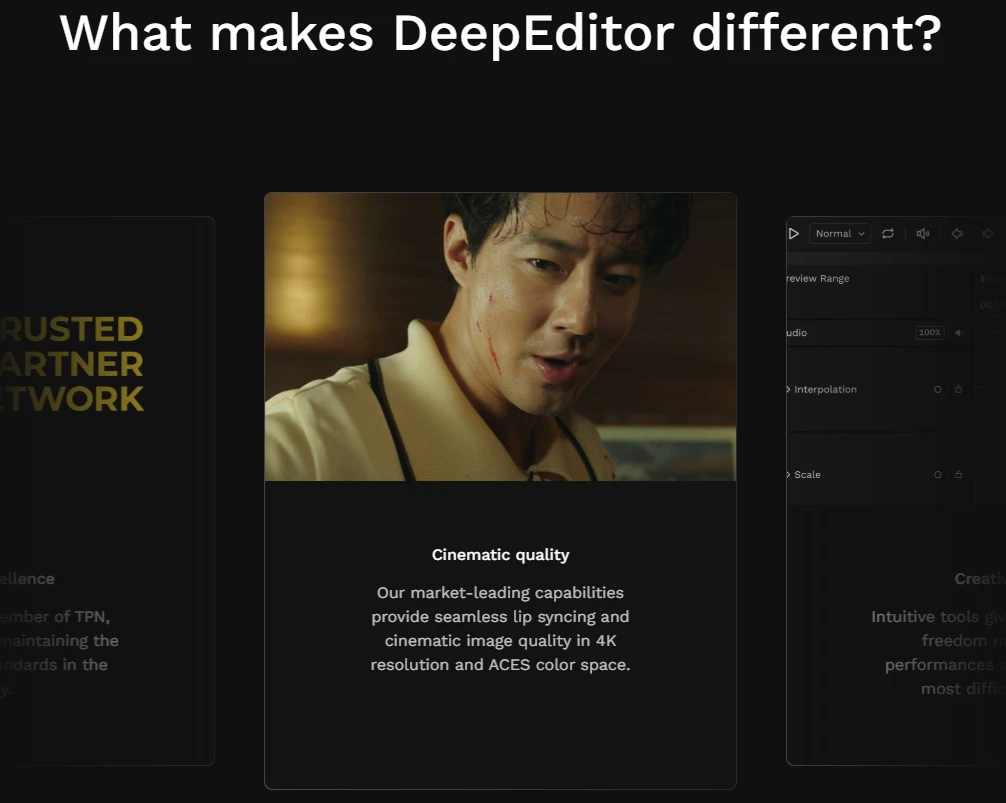This screenshot has height=803, width=1006.
Task: Click the previous frame left arrow icon
Action: point(957,234)
